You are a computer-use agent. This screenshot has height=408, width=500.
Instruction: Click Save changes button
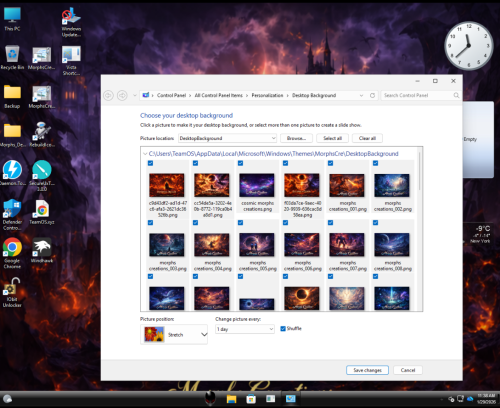tap(367, 370)
